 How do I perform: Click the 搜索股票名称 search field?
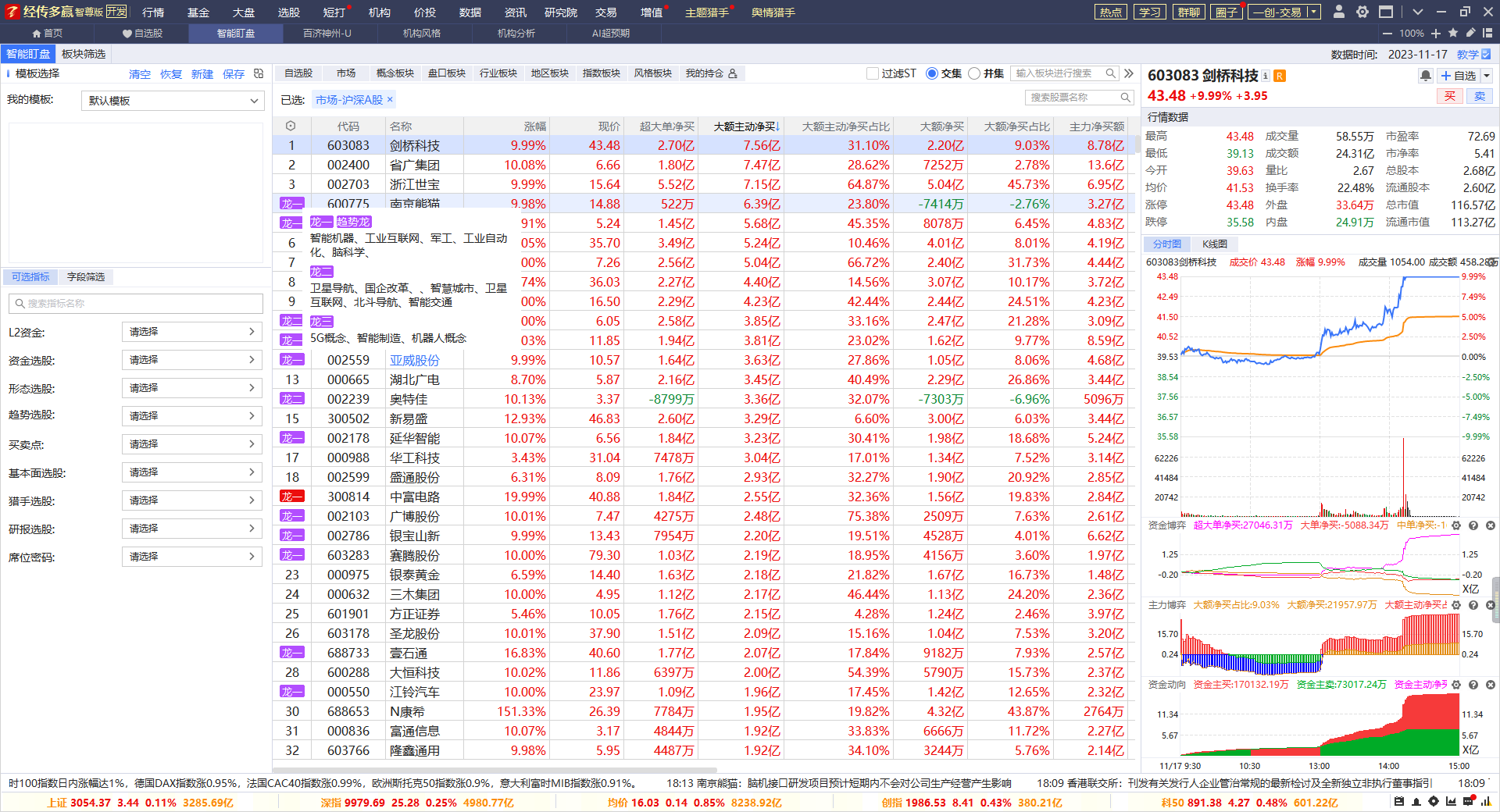pos(1079,98)
